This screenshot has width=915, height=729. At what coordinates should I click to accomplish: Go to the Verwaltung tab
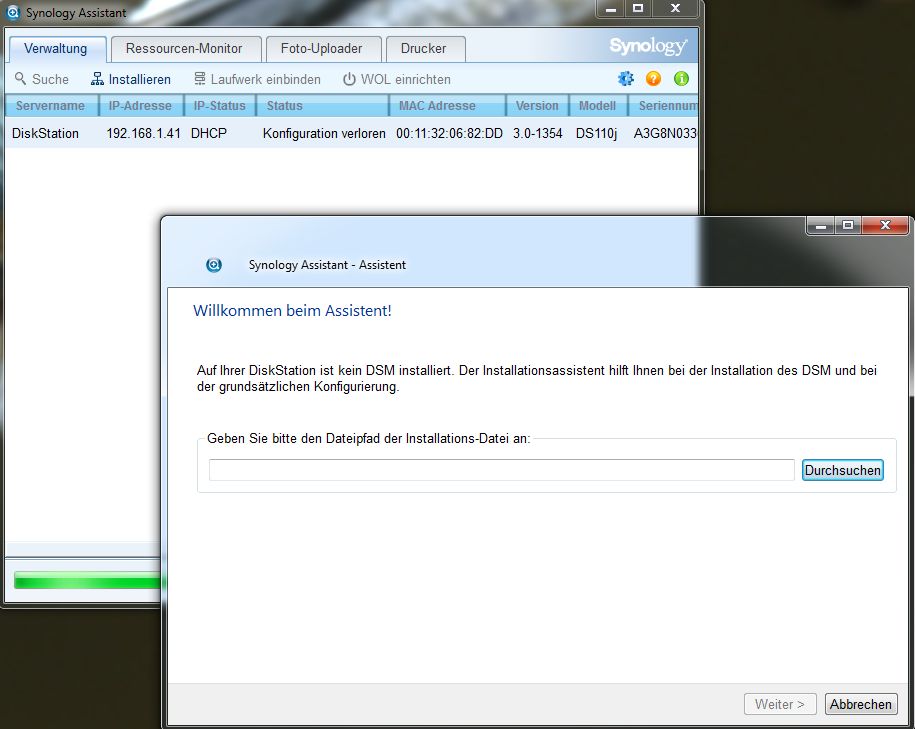(56, 48)
